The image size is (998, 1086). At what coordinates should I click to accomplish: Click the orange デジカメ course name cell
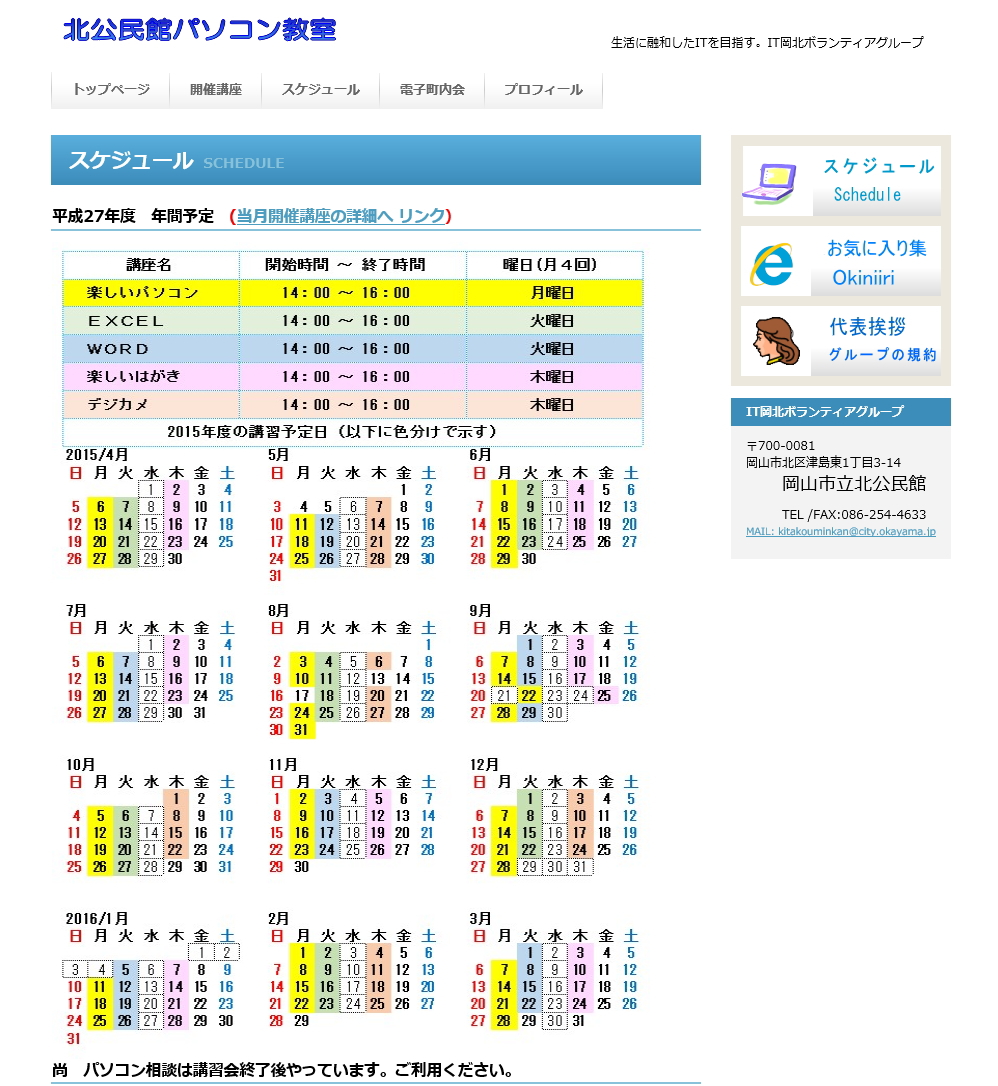151,405
